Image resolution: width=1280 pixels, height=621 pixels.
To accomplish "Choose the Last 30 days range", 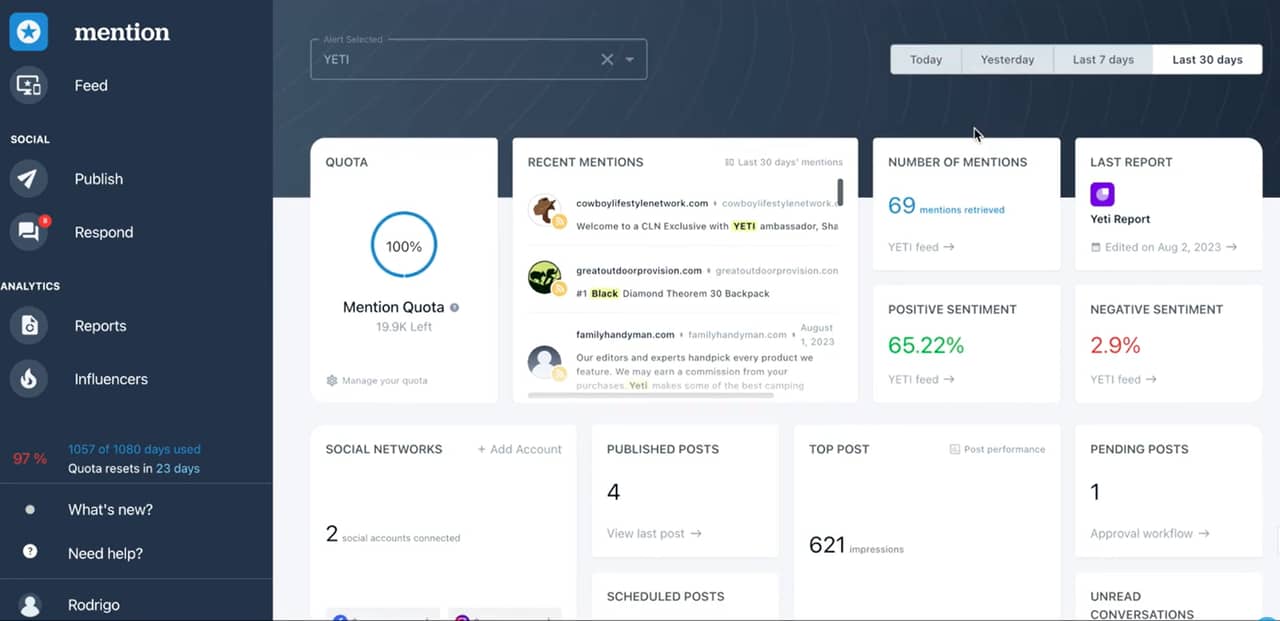I will pyautogui.click(x=1207, y=60).
